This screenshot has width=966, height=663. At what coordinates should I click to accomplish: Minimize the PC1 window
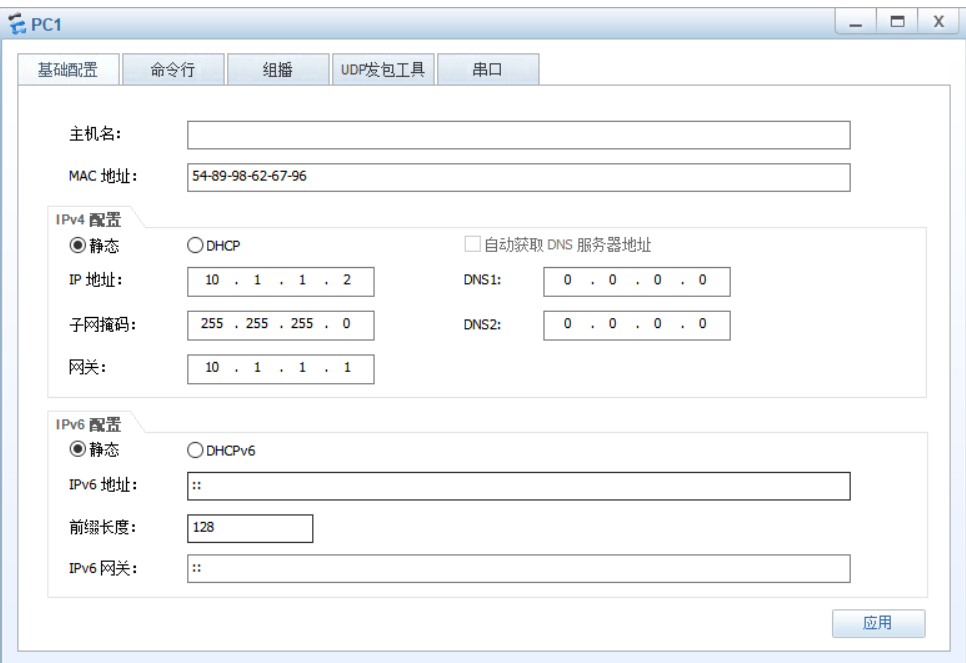coord(856,22)
